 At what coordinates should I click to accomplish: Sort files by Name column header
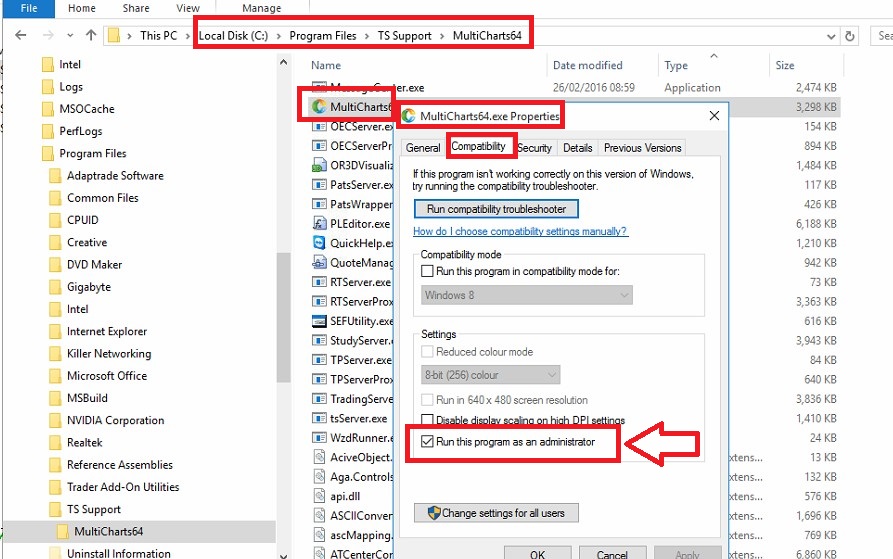[326, 65]
